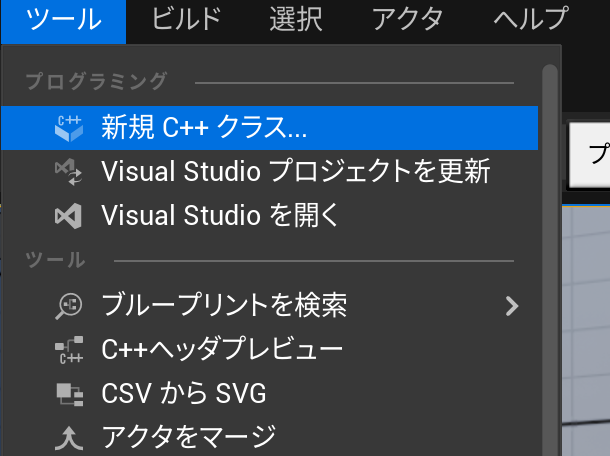Choose Visual Studio プロジェクトを更新

tap(270, 172)
